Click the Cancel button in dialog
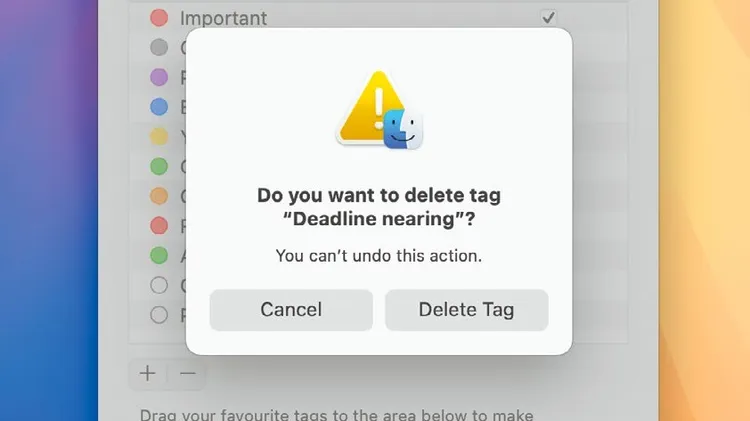 tap(291, 310)
